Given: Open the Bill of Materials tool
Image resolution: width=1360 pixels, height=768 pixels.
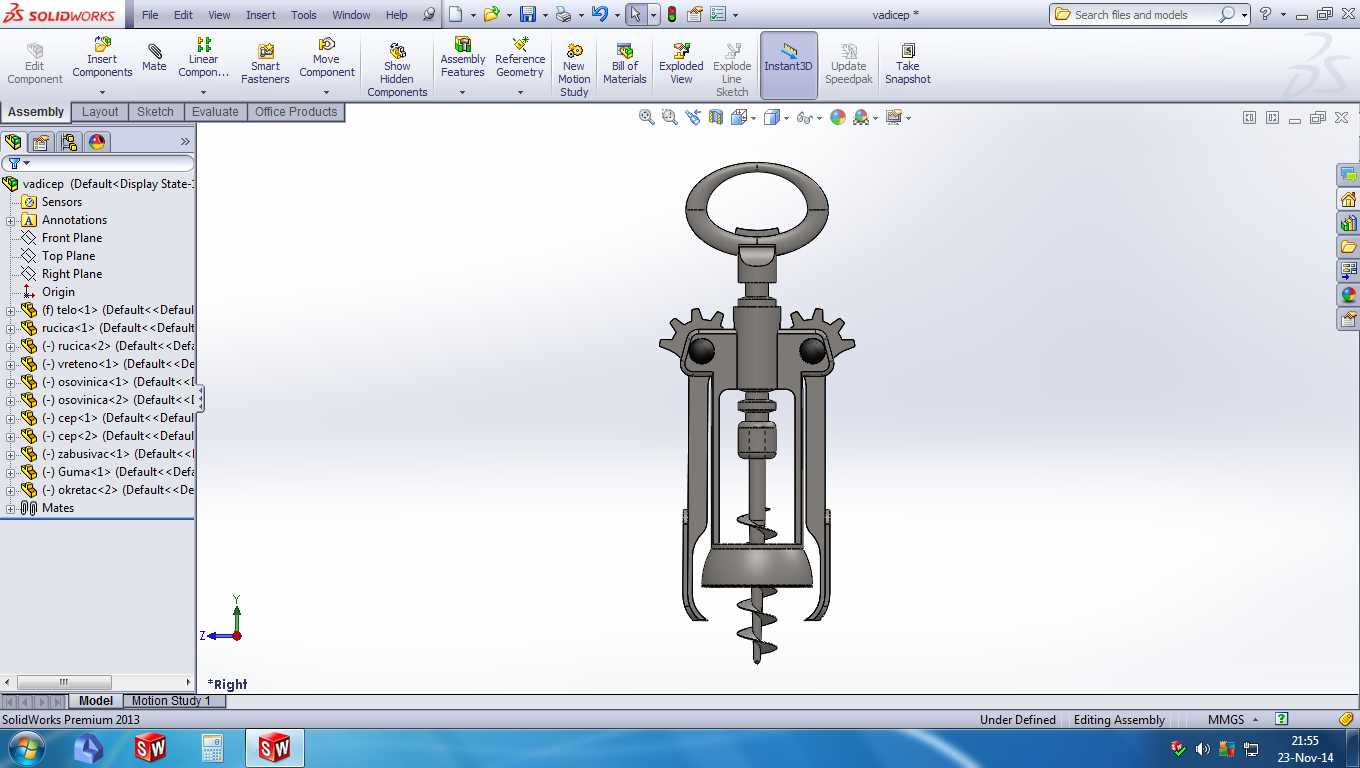Looking at the screenshot, I should click(x=625, y=64).
